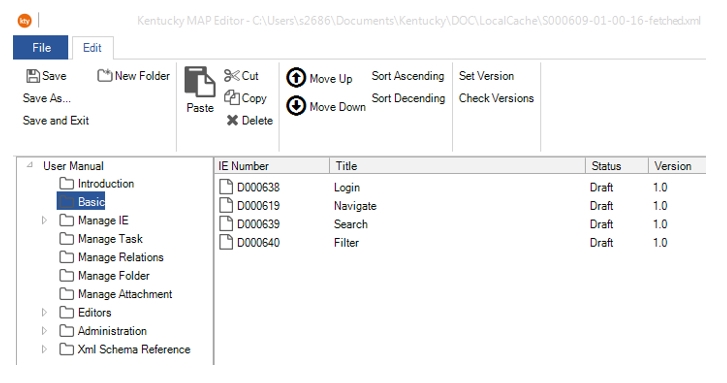Open the File tab

[x=41, y=47]
